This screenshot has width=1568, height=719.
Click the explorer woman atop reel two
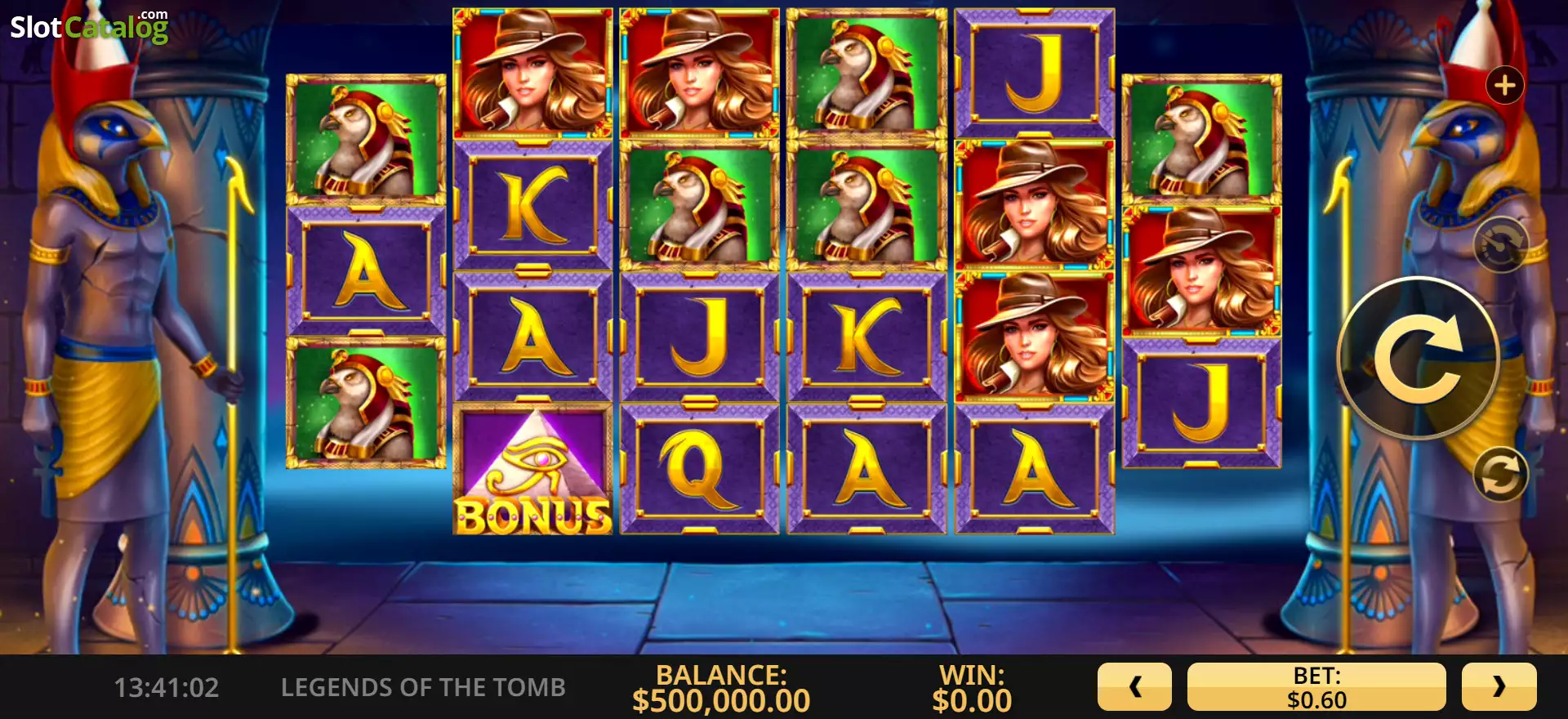[x=533, y=74]
